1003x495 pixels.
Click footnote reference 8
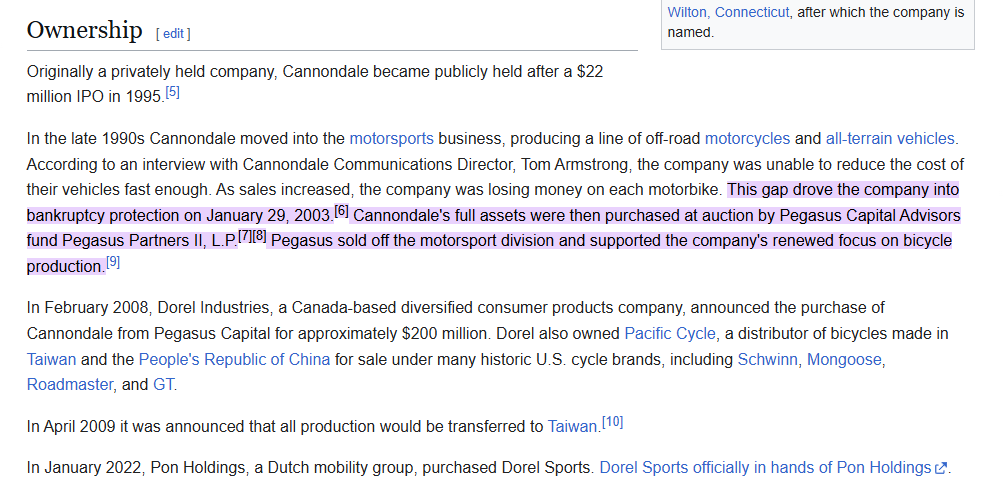point(259,237)
